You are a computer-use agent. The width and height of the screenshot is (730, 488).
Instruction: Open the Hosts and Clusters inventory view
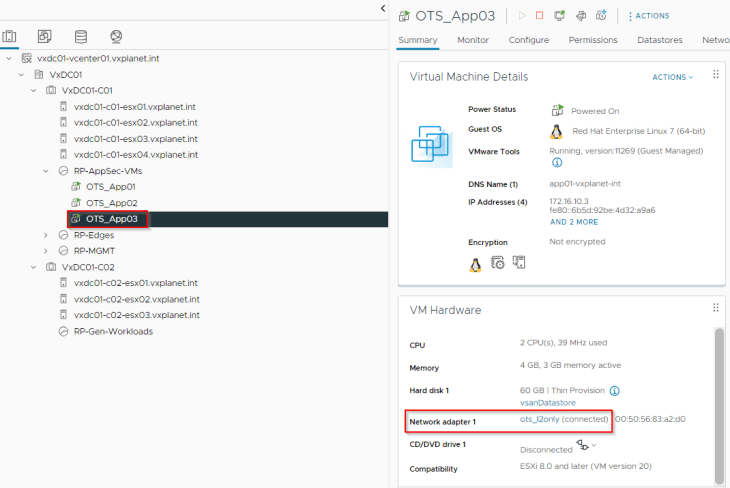pyautogui.click(x=9, y=36)
